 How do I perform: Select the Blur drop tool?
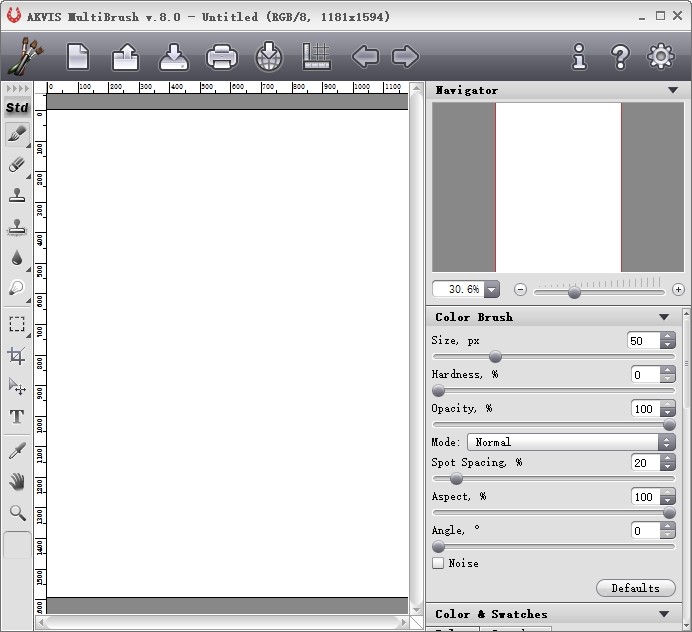[17, 258]
